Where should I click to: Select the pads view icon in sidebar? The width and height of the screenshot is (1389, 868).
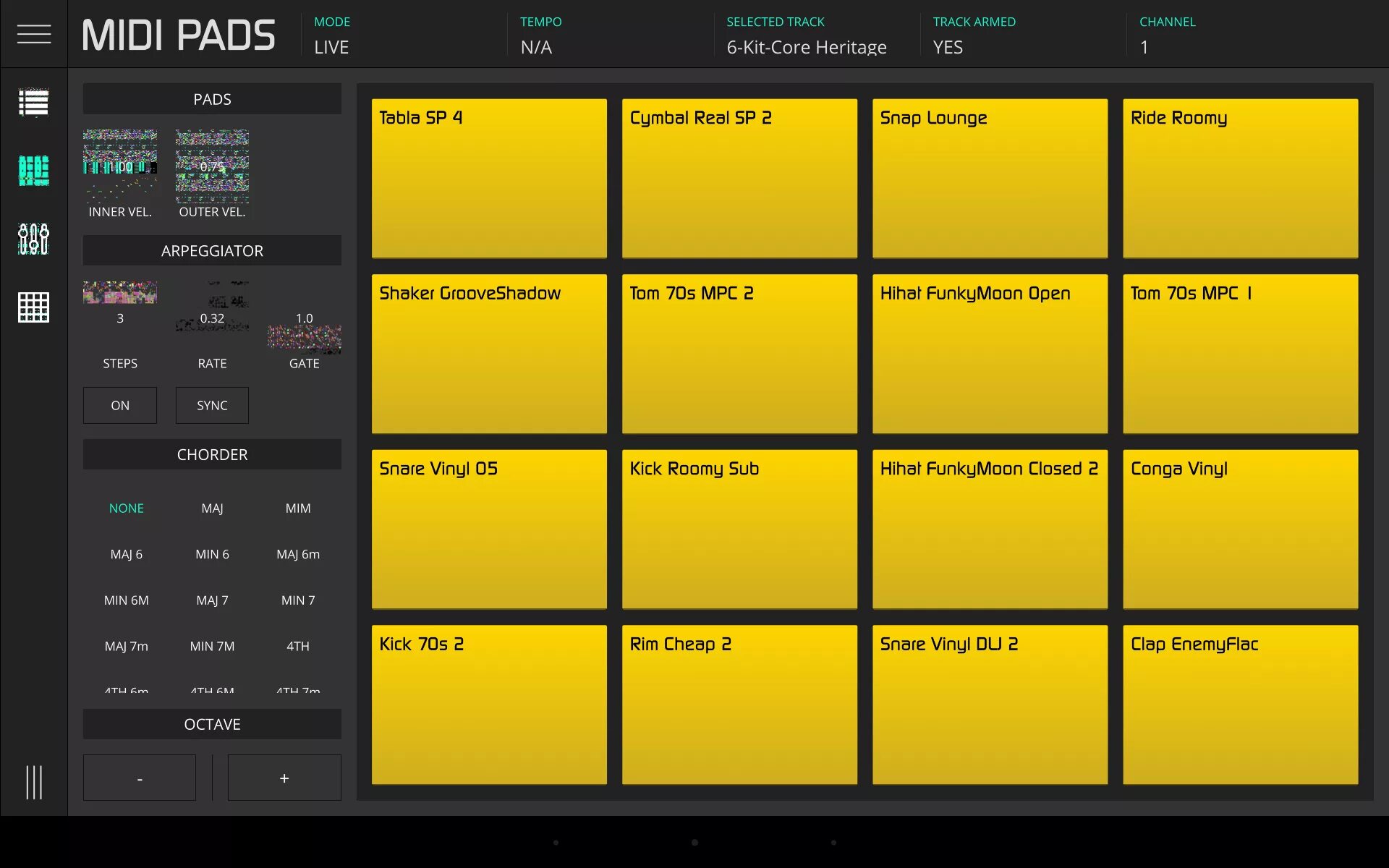[33, 171]
